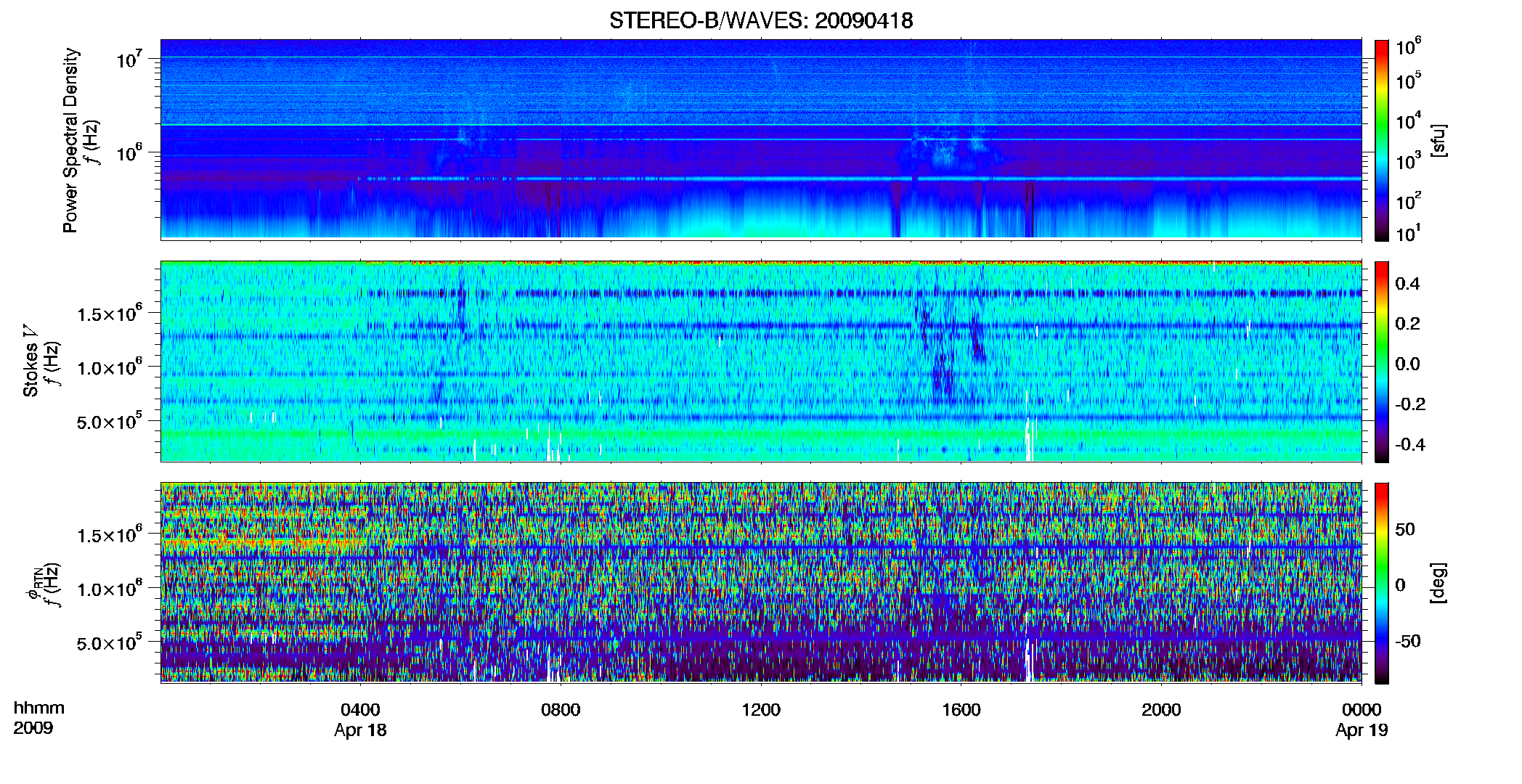This screenshot has height=784, width=1522.
Task: Click the 1600 time tick label
Action: pos(961,709)
